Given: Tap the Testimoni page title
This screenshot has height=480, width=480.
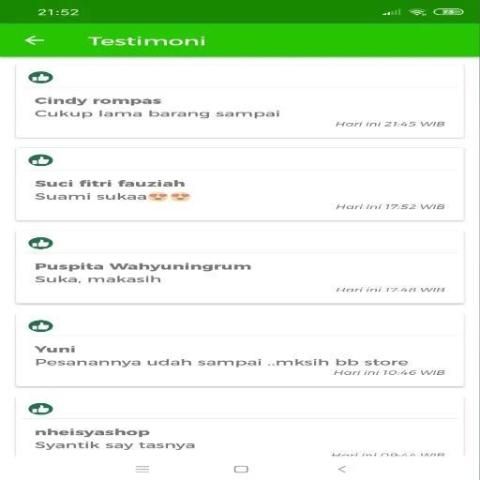Looking at the screenshot, I should [147, 41].
